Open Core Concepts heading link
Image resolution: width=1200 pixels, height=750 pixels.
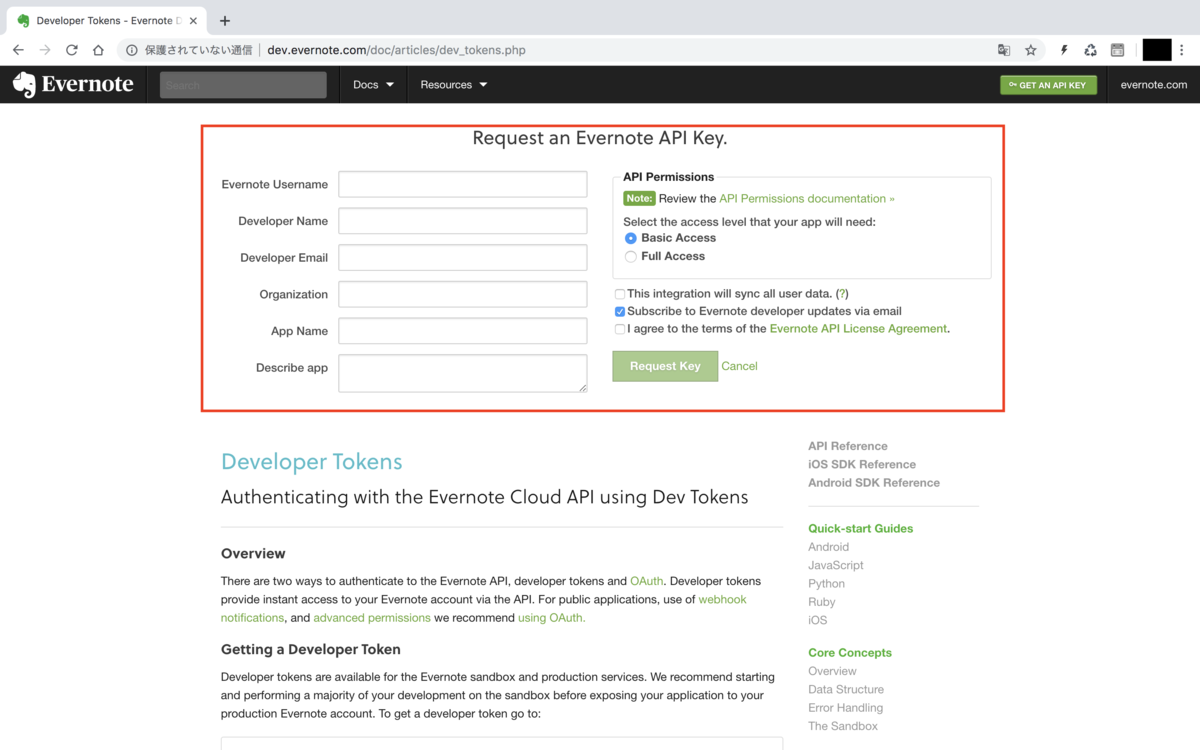click(x=850, y=653)
